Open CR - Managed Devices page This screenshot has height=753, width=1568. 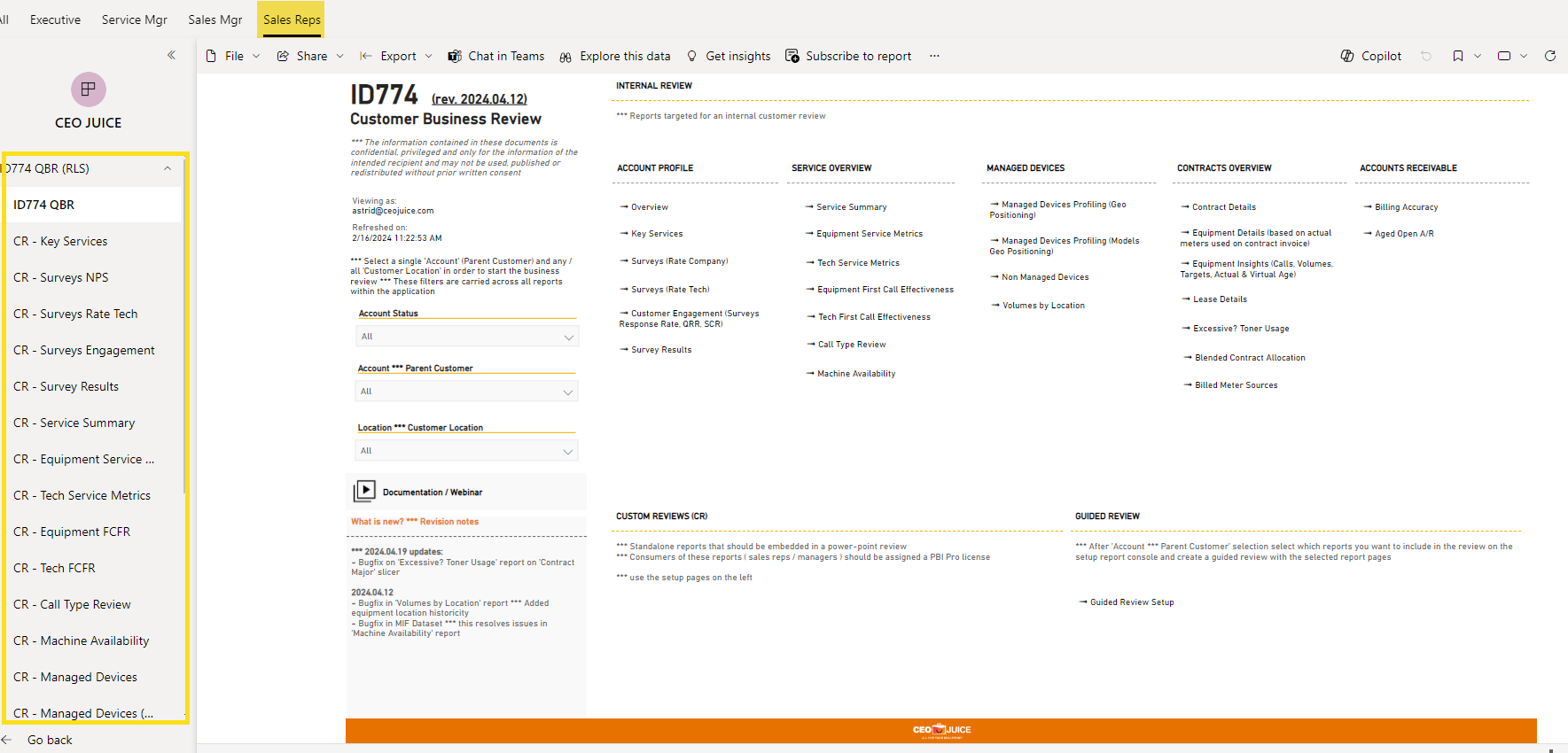(x=92, y=677)
